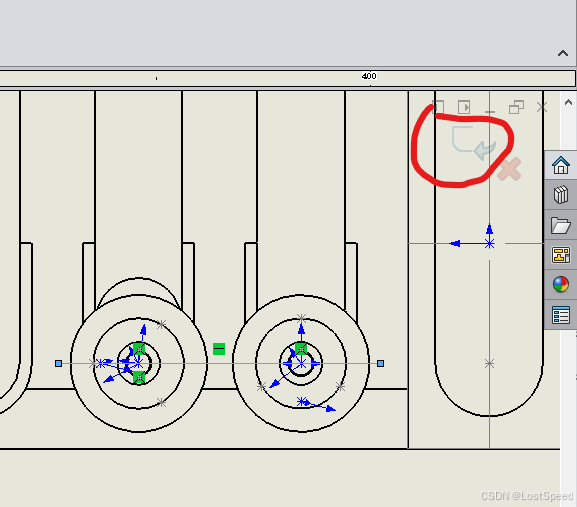Image resolution: width=577 pixels, height=507 pixels.
Task: Select the left endpoint of the blue centerline
Action: pyautogui.click(x=59, y=364)
